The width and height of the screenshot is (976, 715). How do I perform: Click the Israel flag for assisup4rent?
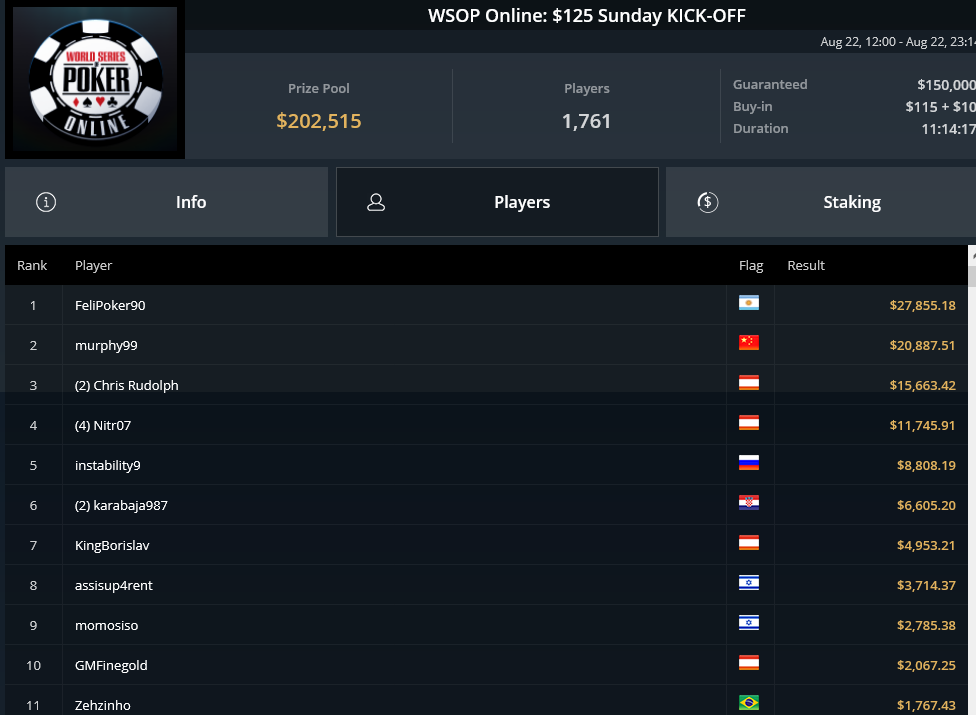click(748, 583)
